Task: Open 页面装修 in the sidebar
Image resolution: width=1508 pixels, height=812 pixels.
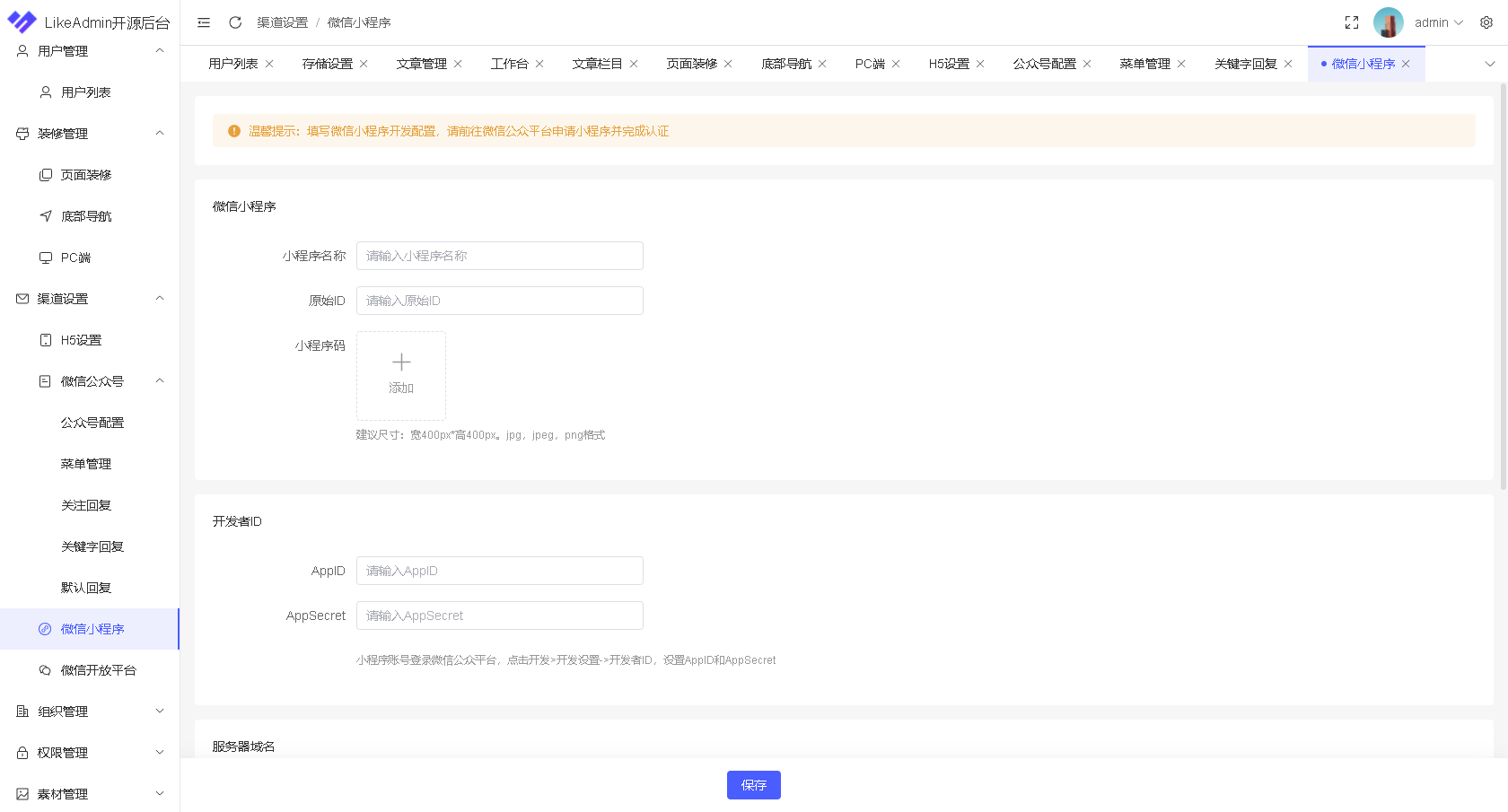Action: (x=90, y=175)
